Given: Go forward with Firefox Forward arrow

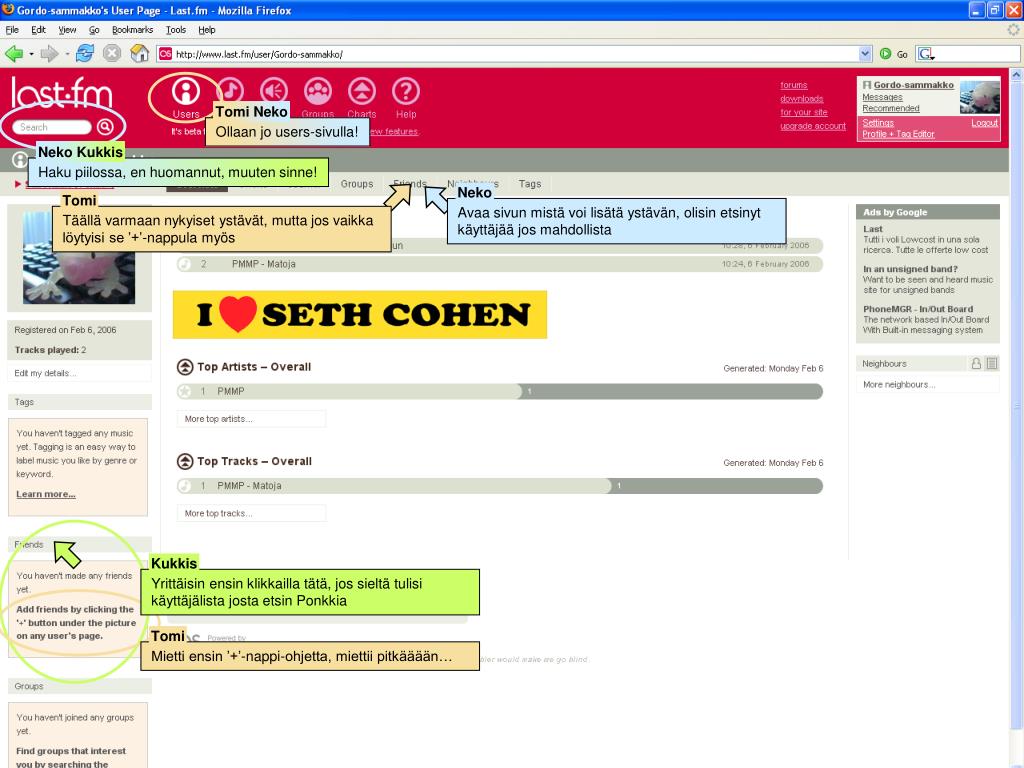Looking at the screenshot, I should pyautogui.click(x=50, y=54).
